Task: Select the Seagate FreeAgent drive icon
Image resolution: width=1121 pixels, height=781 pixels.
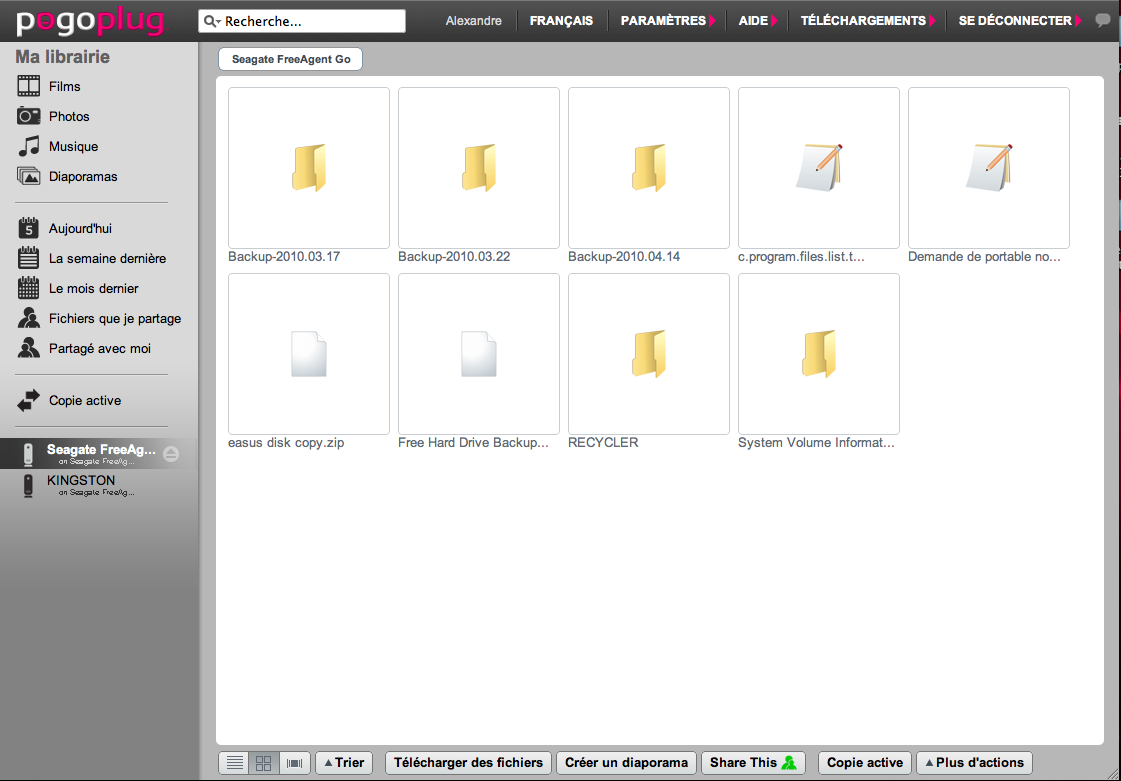Action: point(28,455)
